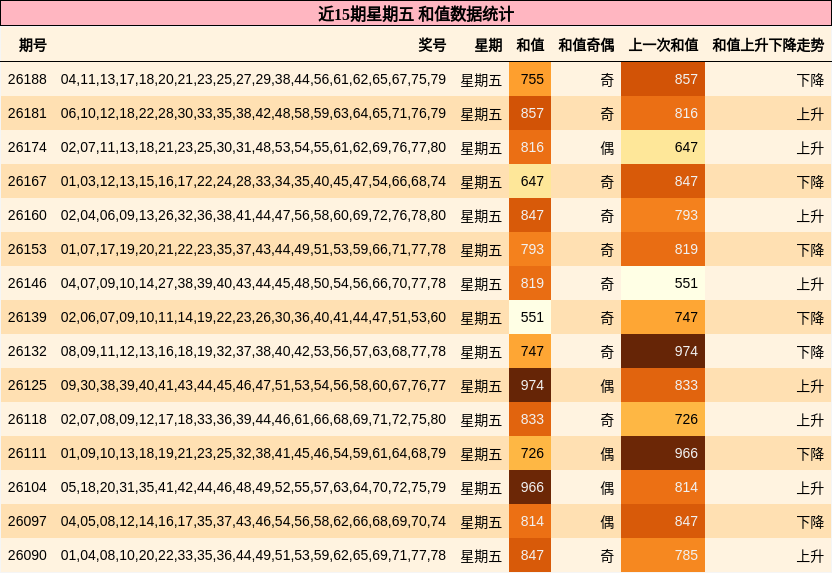Click the numbers list starting 08,09,11,12 in row 26132
This screenshot has height=573, width=832.
[x=253, y=351]
